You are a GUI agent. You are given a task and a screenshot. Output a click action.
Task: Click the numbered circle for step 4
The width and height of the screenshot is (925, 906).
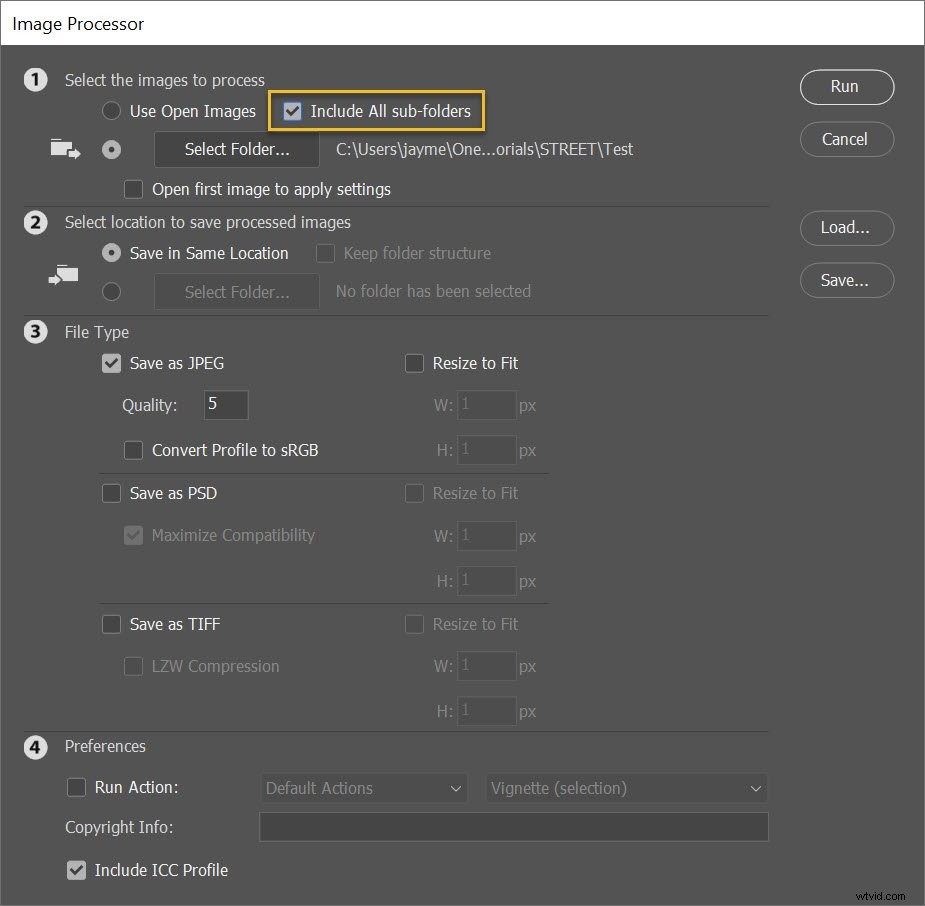point(36,747)
